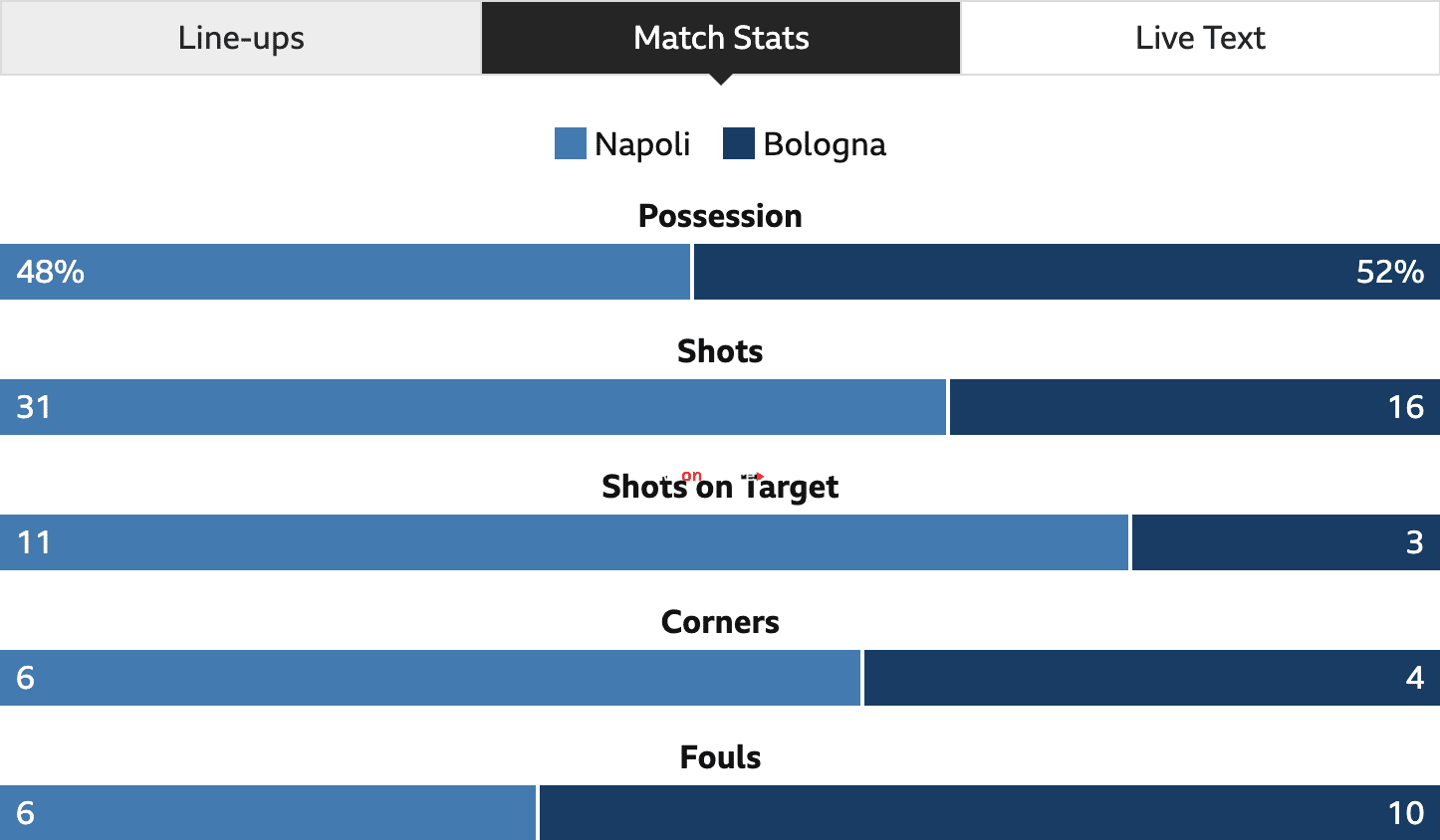Click the Shots on Target heading
This screenshot has height=840, width=1440.
click(720, 487)
